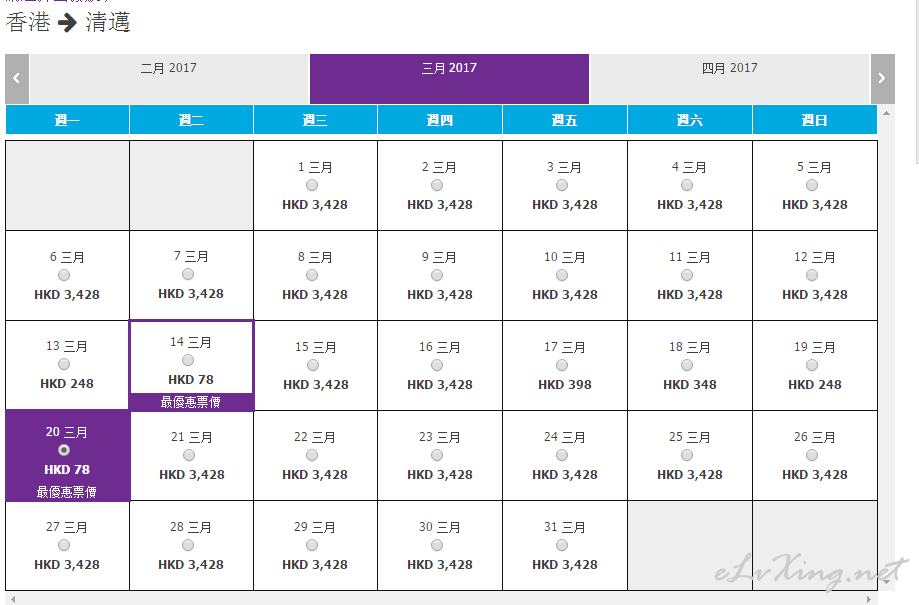Image resolution: width=919 pixels, height=605 pixels.
Task: Pick the 31 三月 radio button
Action: (562, 545)
